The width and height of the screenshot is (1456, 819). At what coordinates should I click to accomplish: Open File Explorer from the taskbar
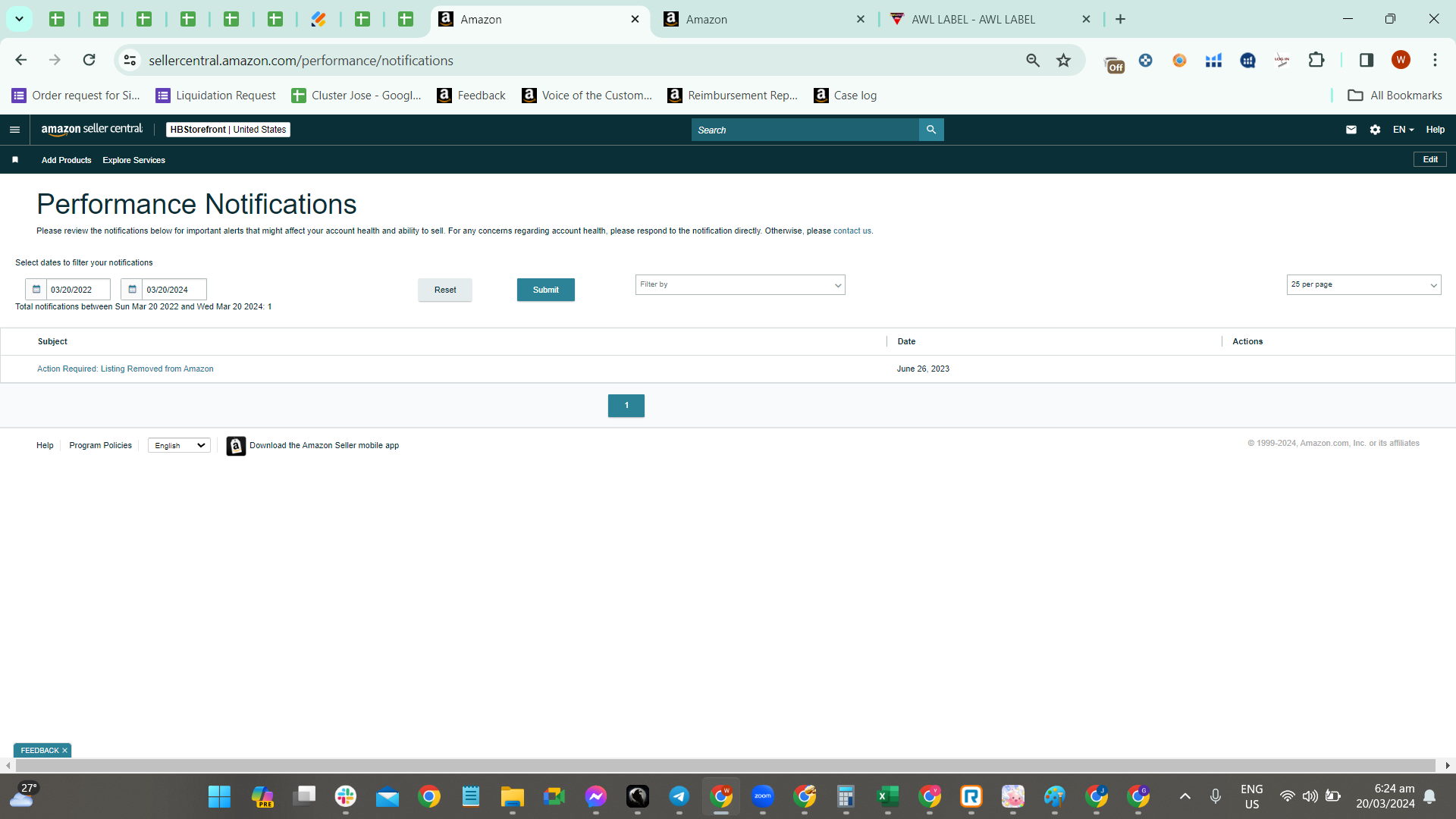pos(512,796)
